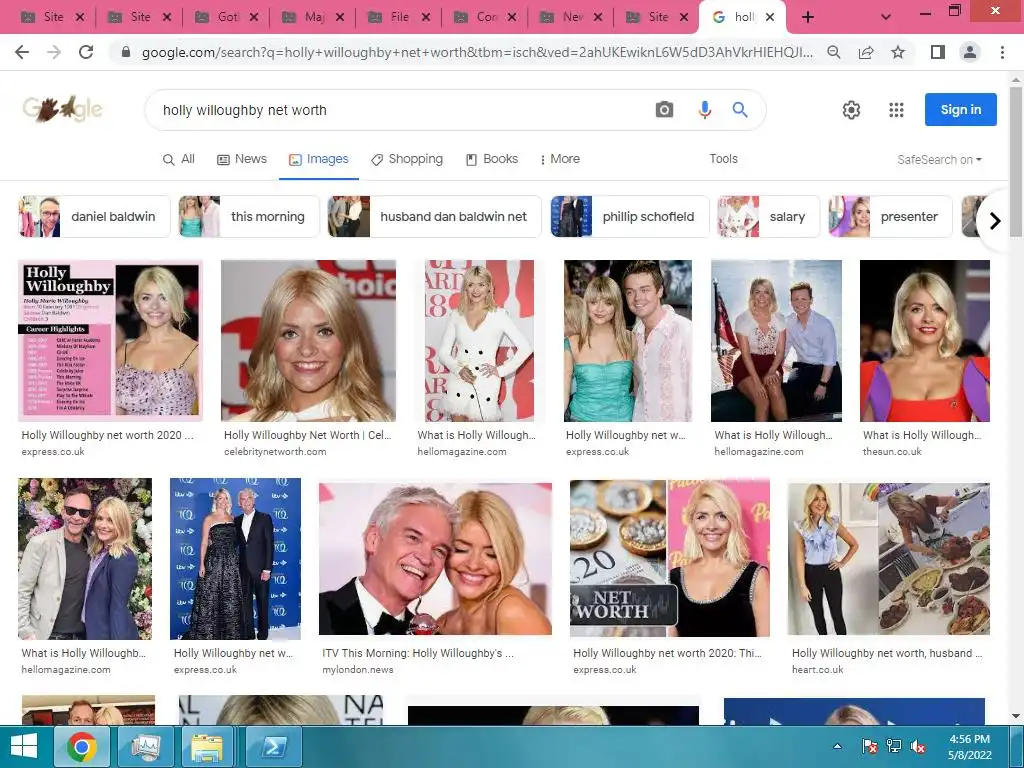
Task: Select the Images tab
Action: [x=319, y=159]
